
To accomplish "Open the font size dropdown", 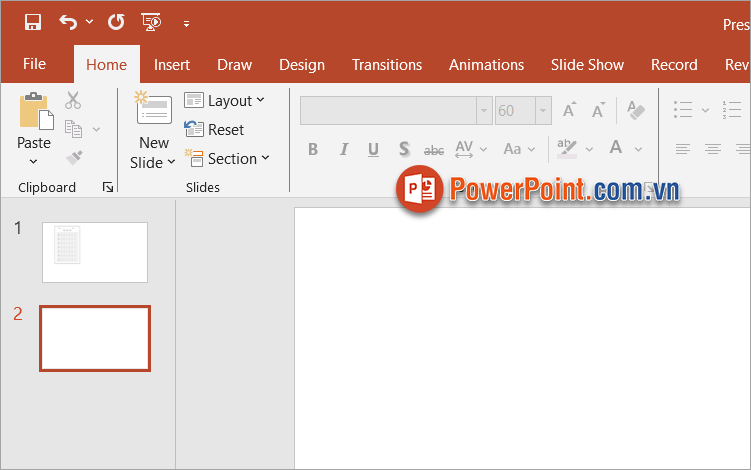I will [x=543, y=110].
